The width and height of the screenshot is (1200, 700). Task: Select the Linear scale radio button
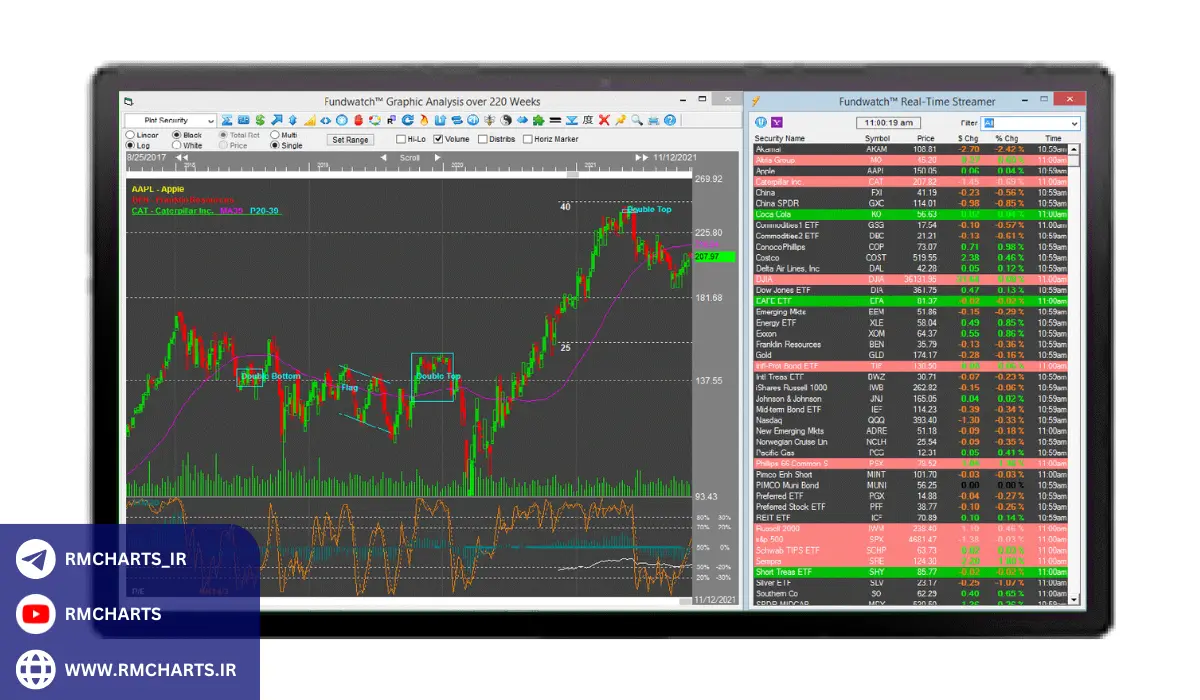130,134
